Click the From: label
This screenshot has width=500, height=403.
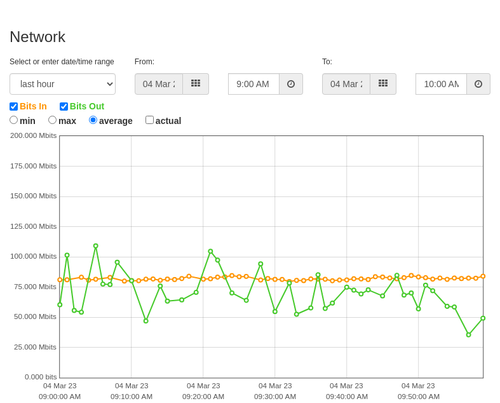coord(144,62)
